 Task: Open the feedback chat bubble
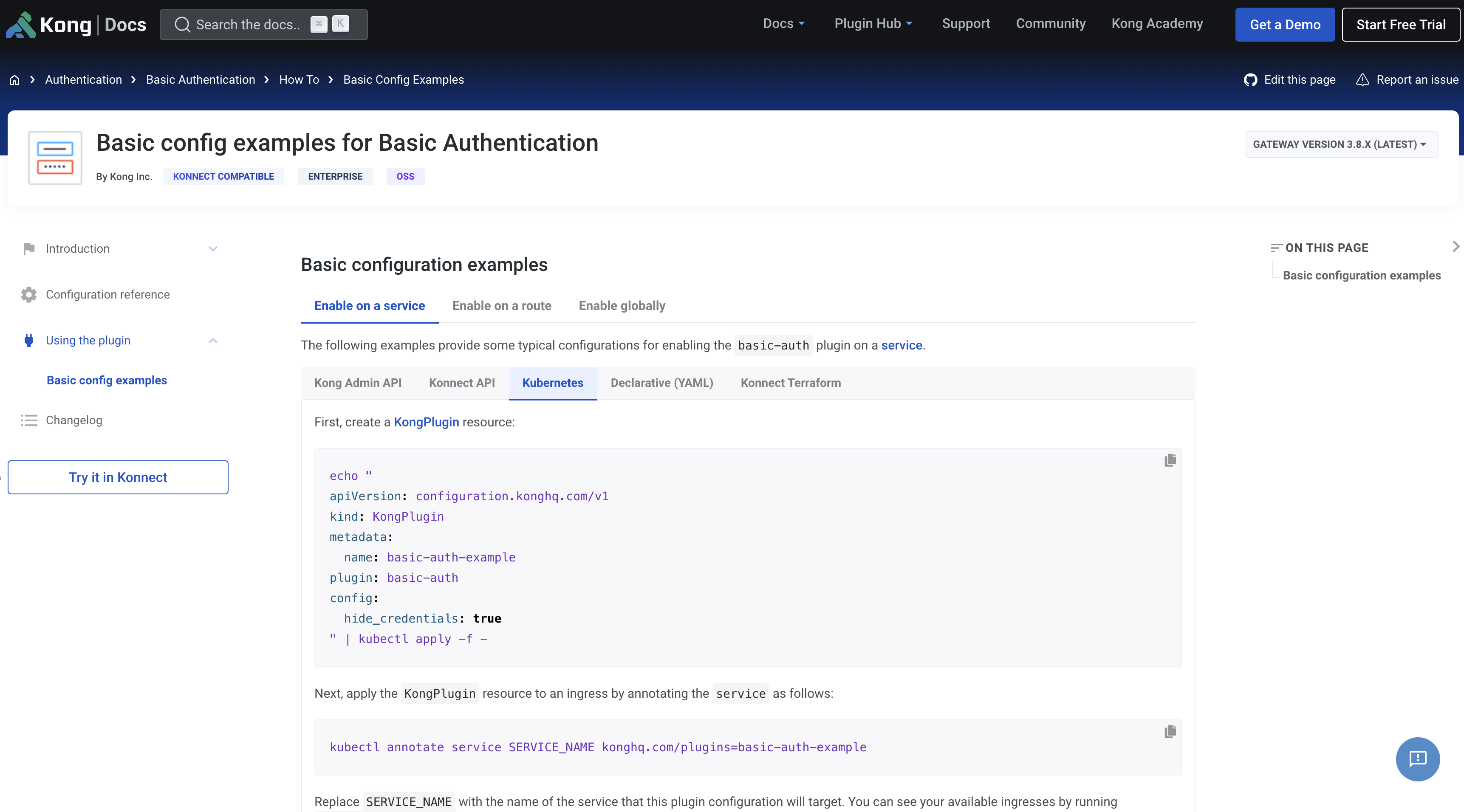[1417, 759]
